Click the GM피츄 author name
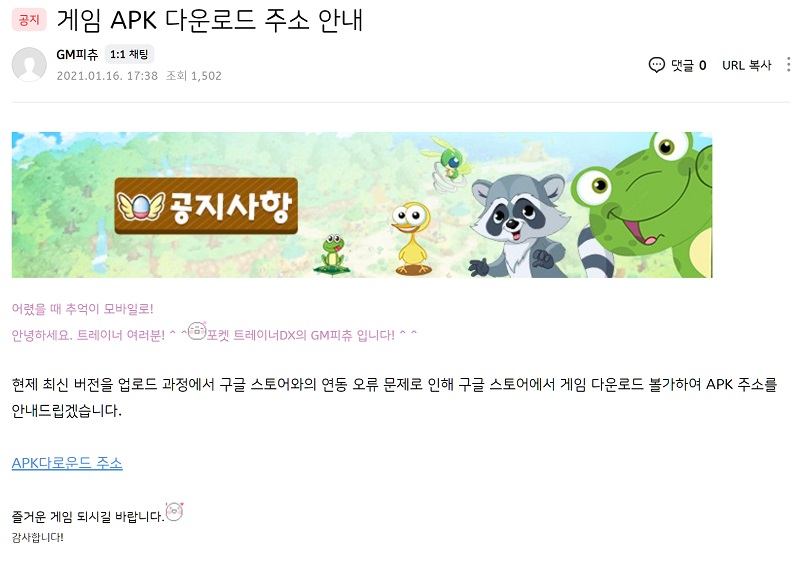800x563 pixels. (77, 54)
